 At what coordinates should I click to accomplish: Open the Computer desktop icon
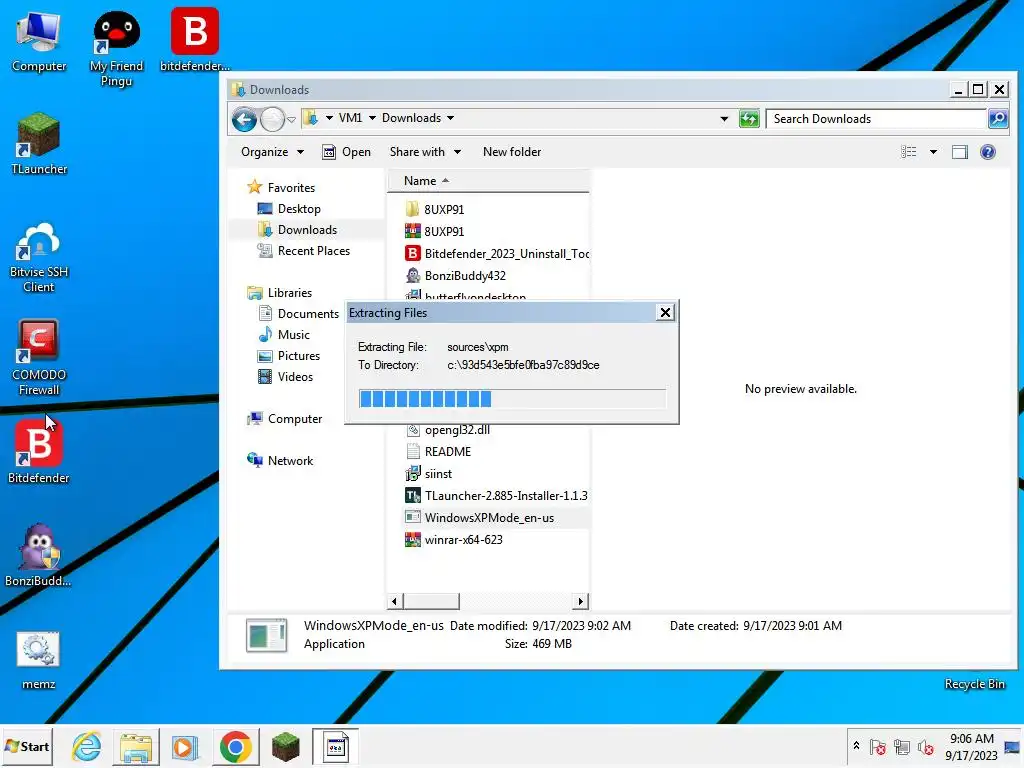39,40
